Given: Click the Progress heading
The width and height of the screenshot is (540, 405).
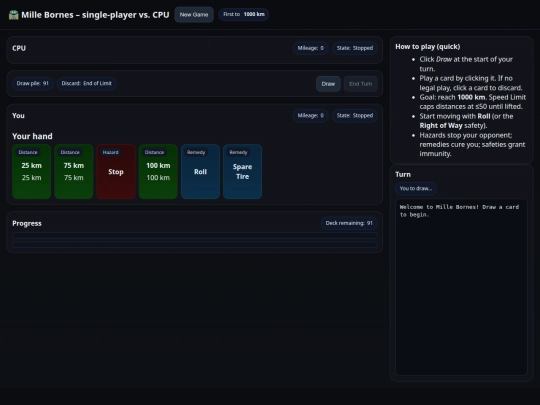Looking at the screenshot, I should (27, 223).
